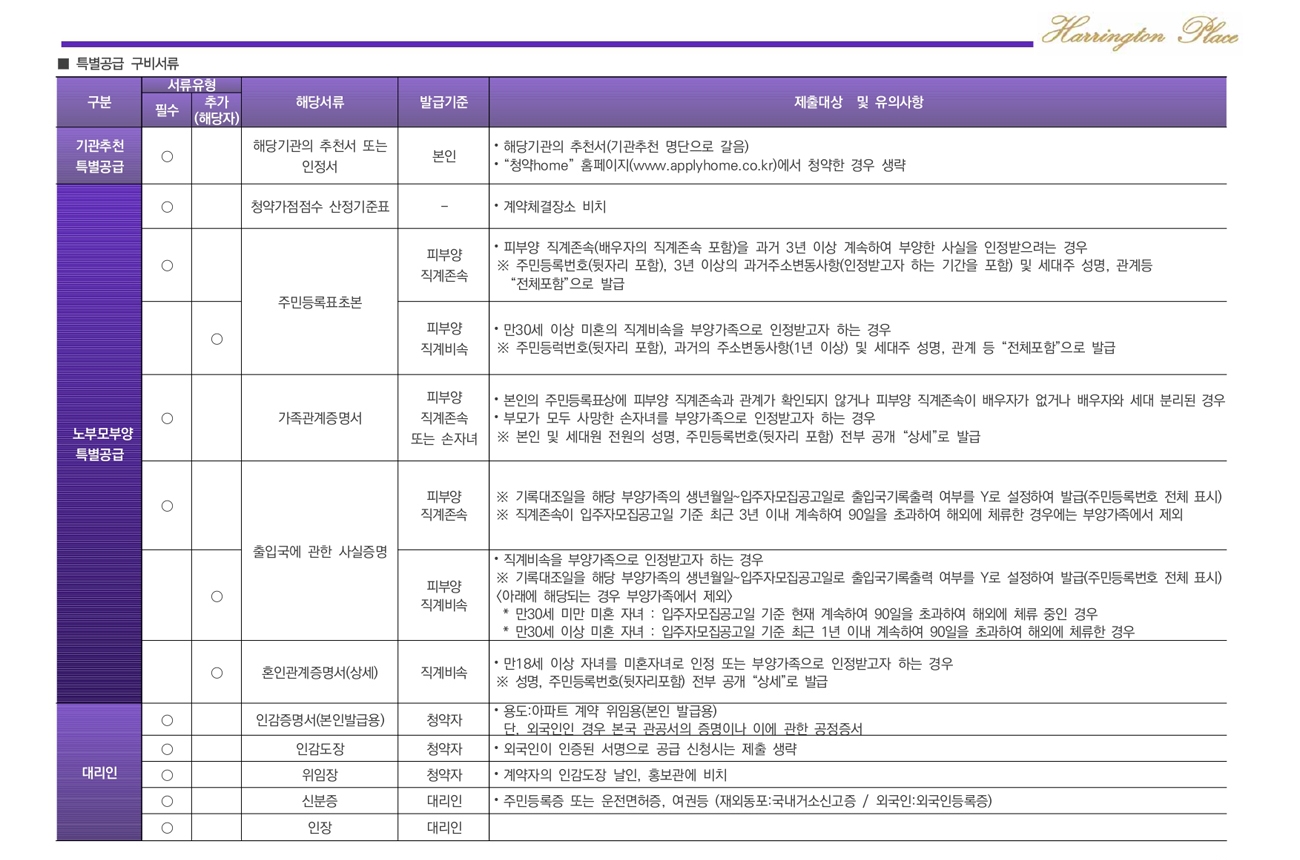Select the '인감증명서(본인발급용)' cell
The height and width of the screenshot is (860, 1300).
[x=320, y=719]
